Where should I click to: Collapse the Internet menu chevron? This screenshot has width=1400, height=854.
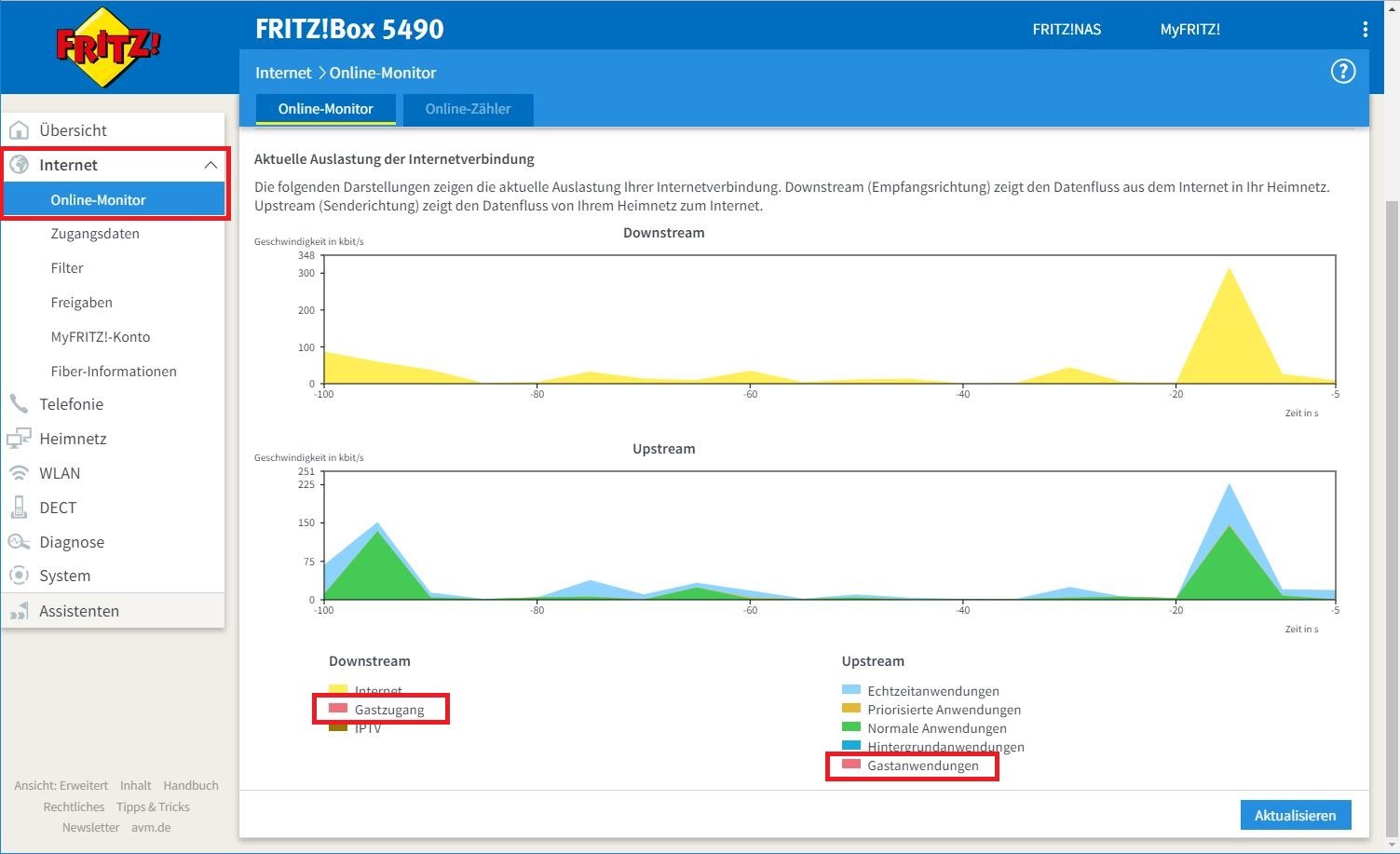[211, 165]
